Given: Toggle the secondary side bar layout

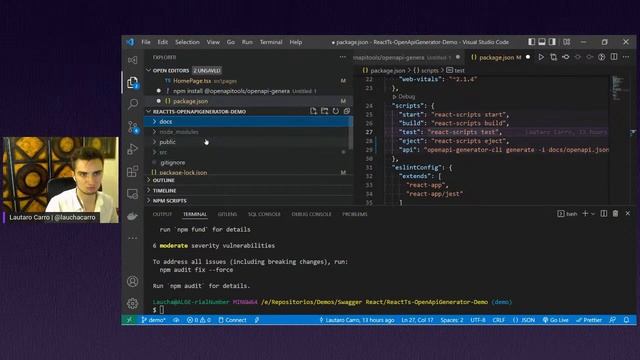Looking at the screenshot, I should [552, 42].
